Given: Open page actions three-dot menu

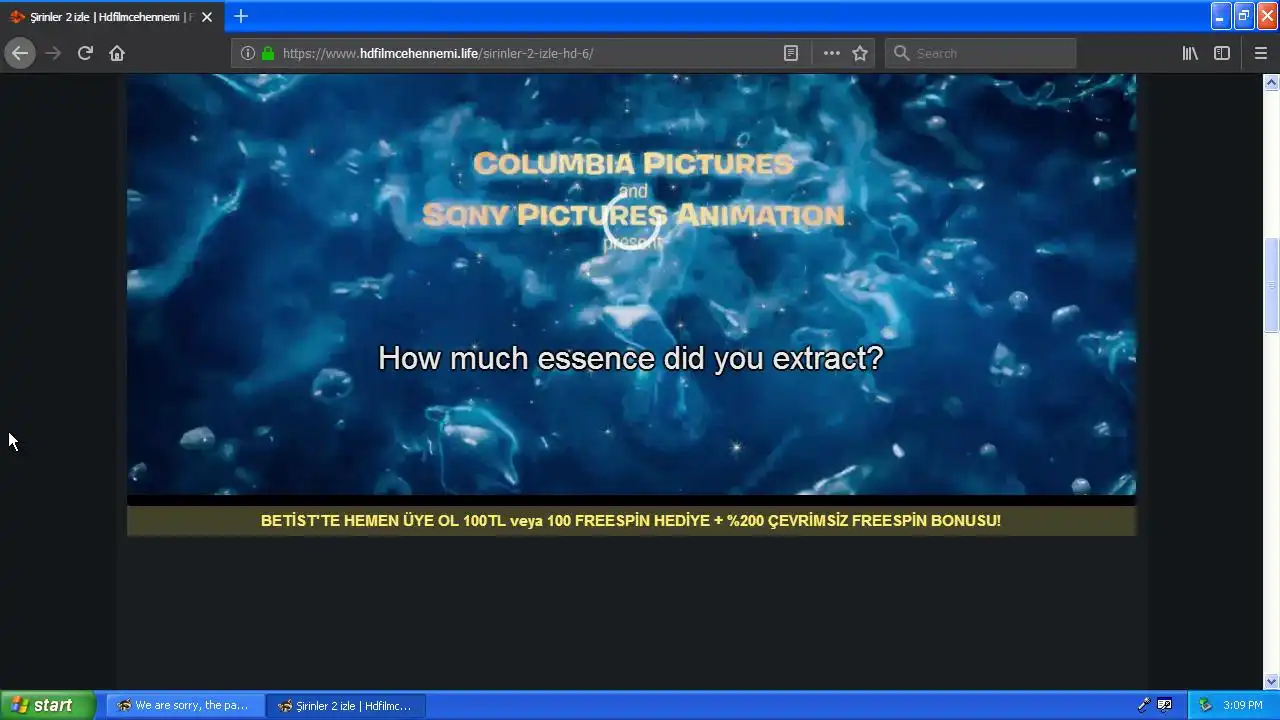Looking at the screenshot, I should coord(832,53).
